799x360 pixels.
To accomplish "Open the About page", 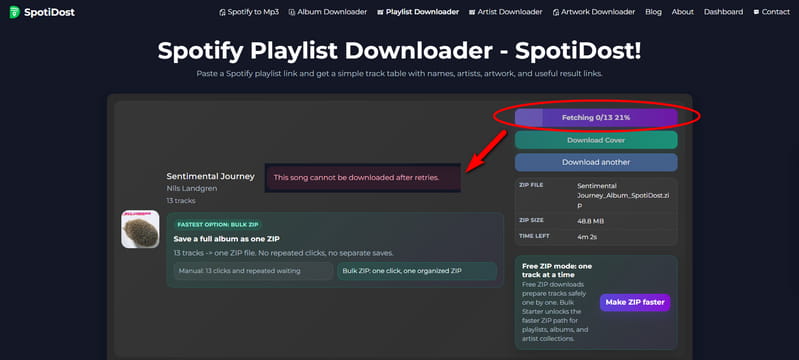I will (682, 12).
